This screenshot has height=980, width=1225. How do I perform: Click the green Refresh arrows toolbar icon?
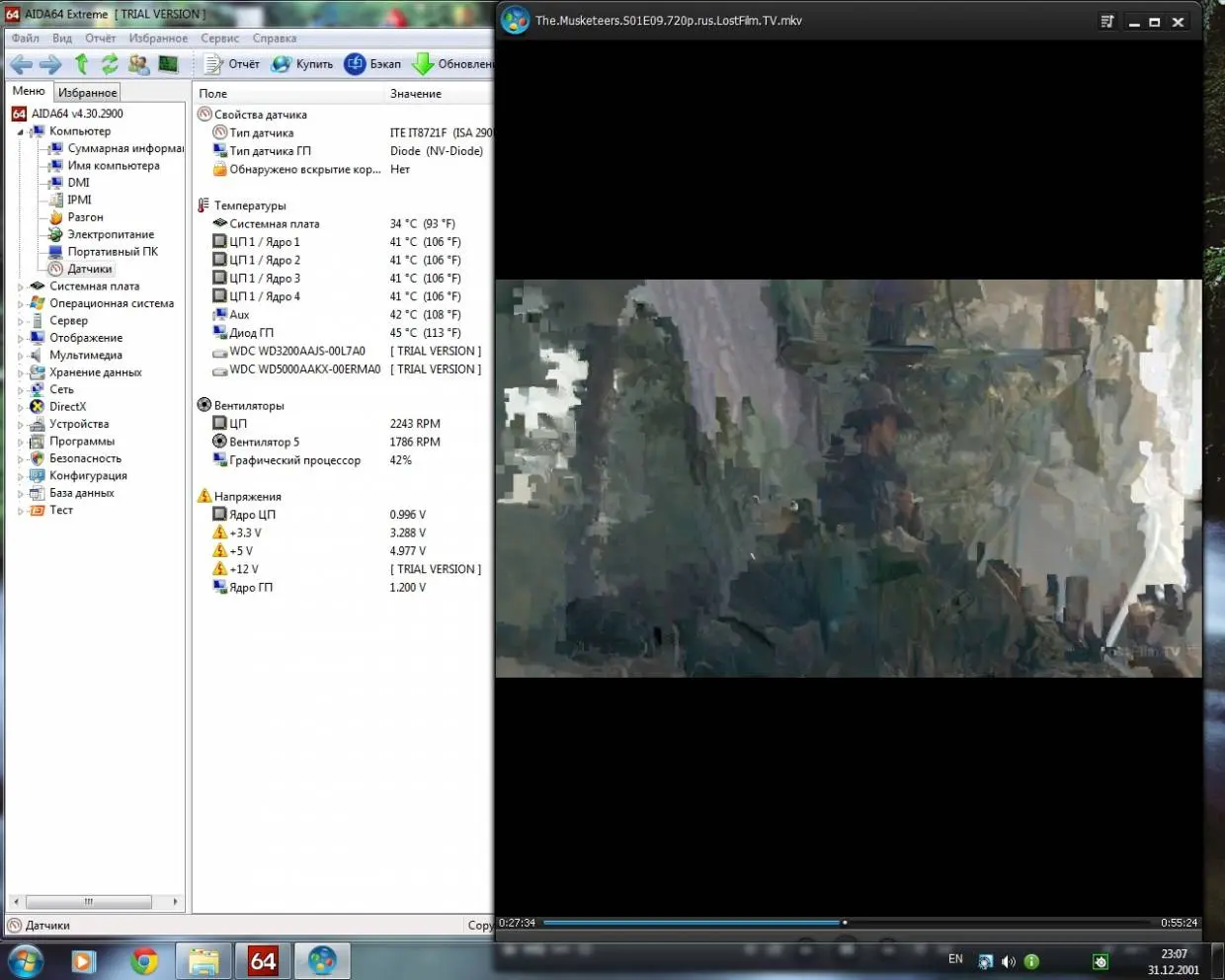[x=110, y=64]
